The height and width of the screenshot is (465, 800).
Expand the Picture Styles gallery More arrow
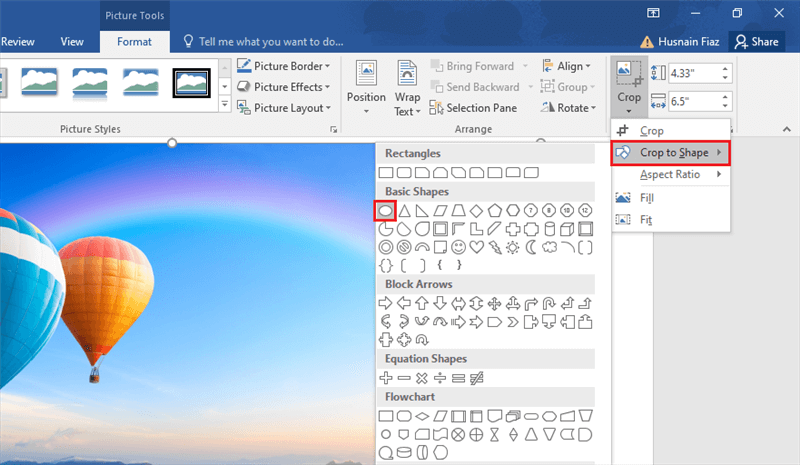tap(224, 105)
